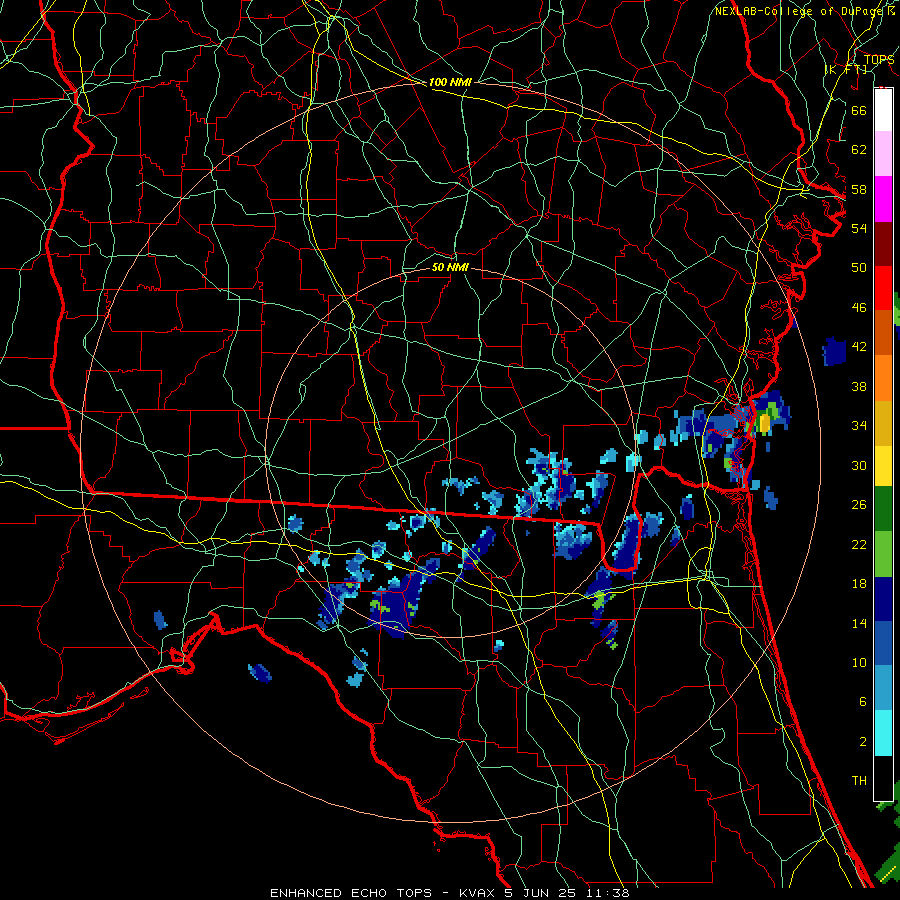900x900 pixels.
Task: Click the dark red legend swatch below 54
Action: pos(883,244)
